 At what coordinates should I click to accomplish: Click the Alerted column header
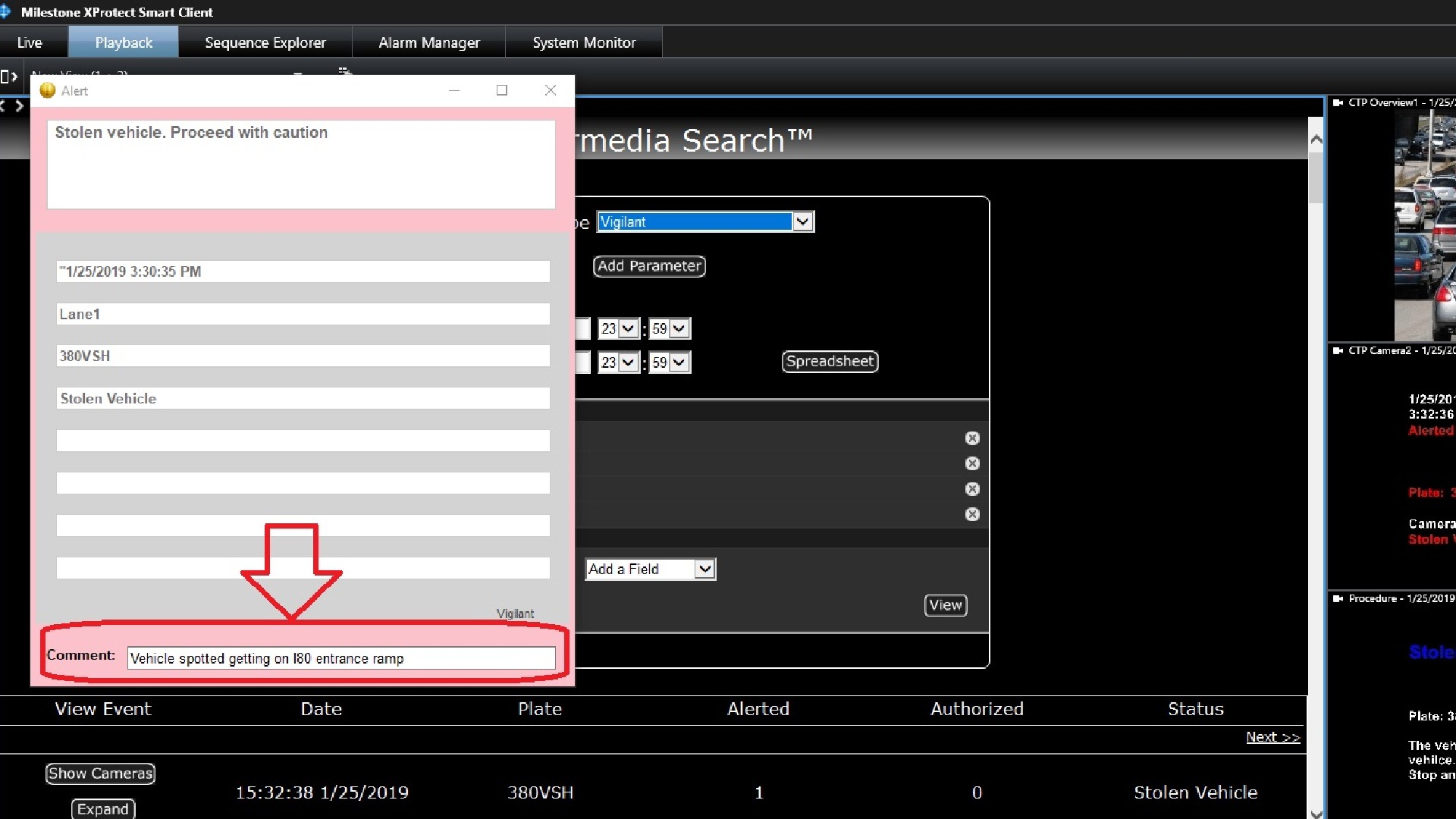tap(758, 709)
